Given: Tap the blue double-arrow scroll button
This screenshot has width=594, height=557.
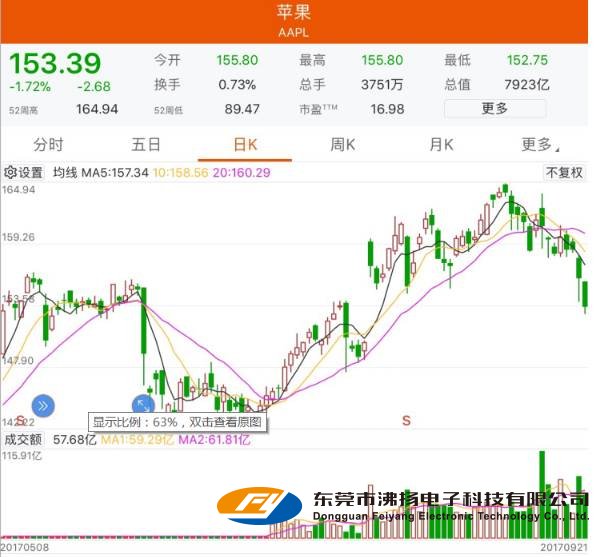Looking at the screenshot, I should tap(43, 406).
